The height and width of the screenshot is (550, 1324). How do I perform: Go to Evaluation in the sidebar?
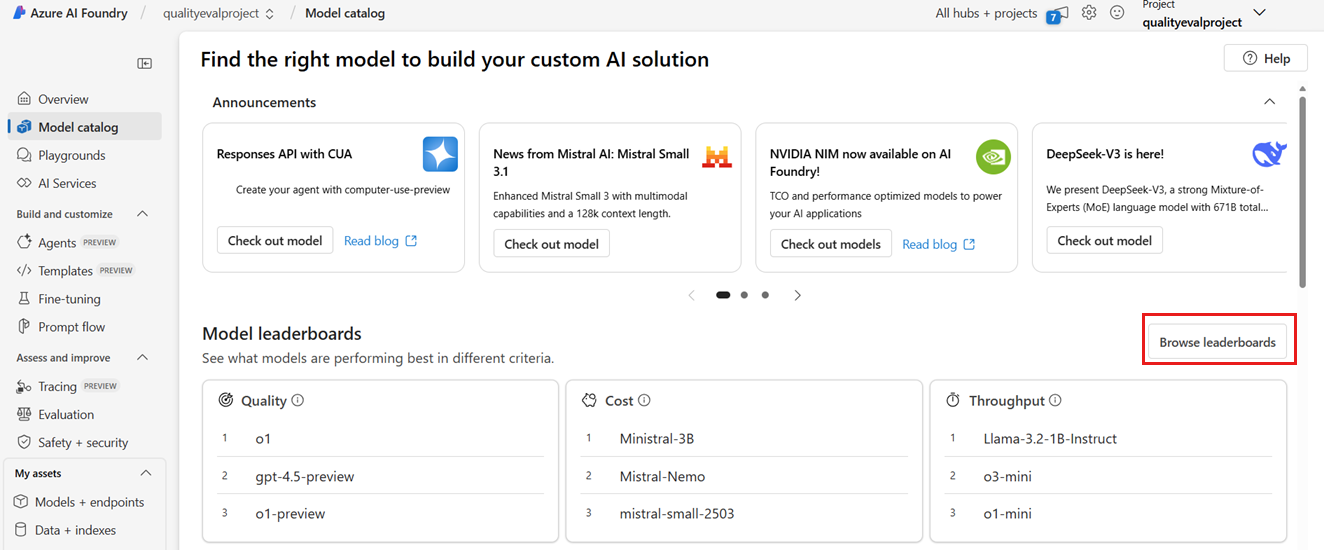click(66, 414)
